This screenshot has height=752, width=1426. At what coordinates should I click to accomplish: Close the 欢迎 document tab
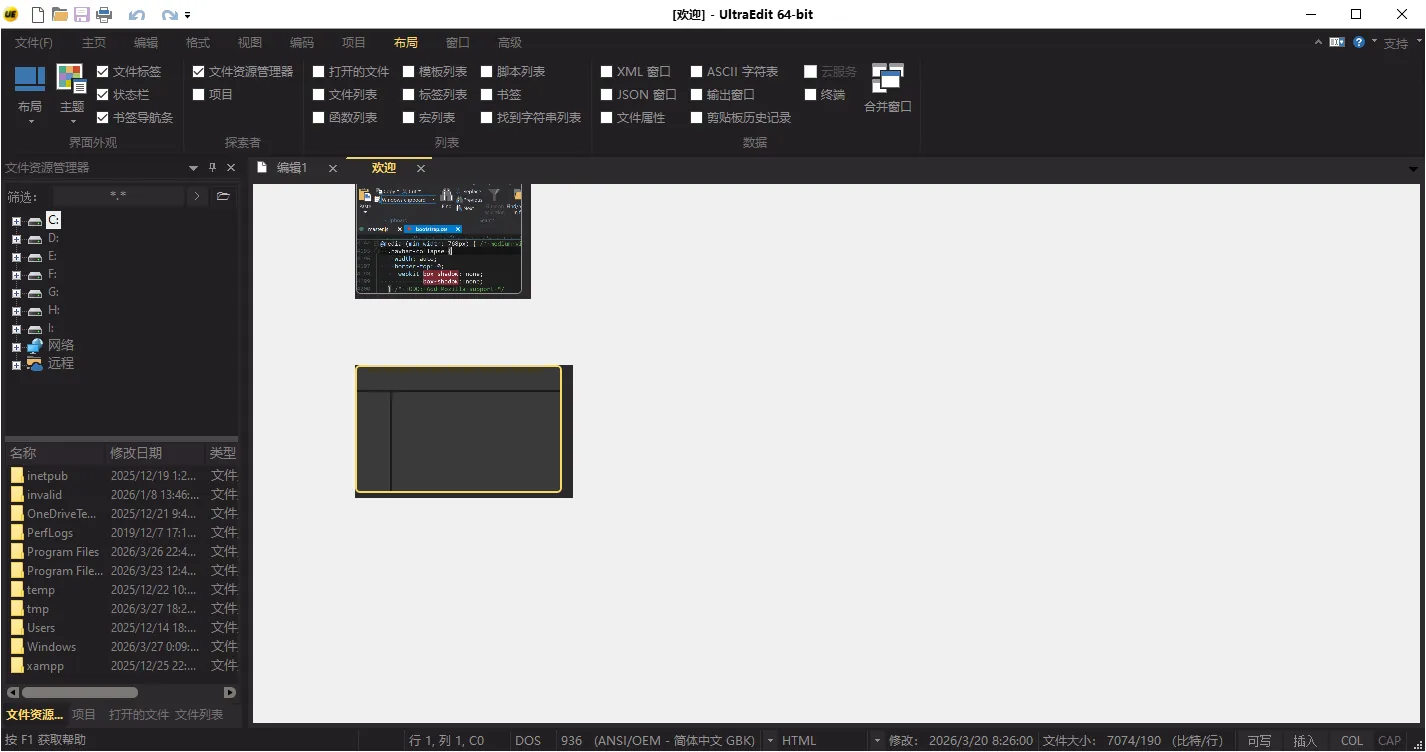(421, 169)
